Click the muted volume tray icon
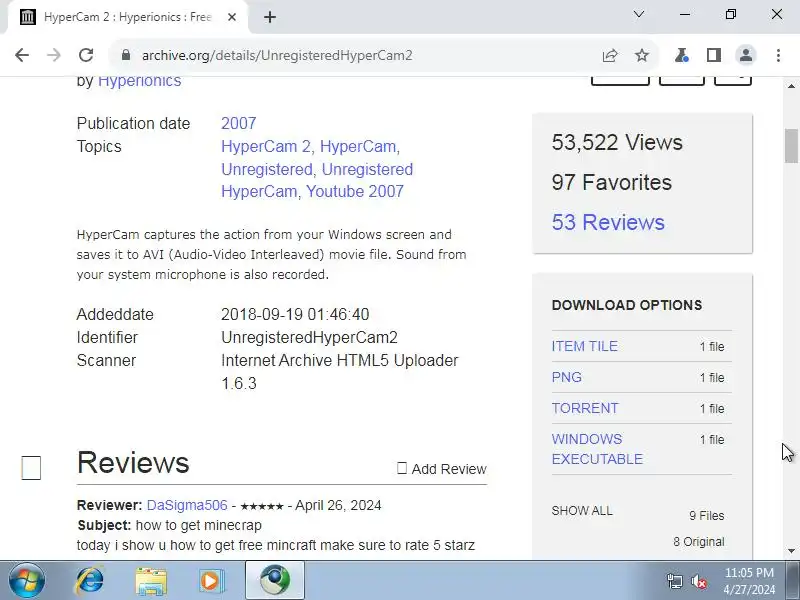800x600 pixels. point(698,581)
